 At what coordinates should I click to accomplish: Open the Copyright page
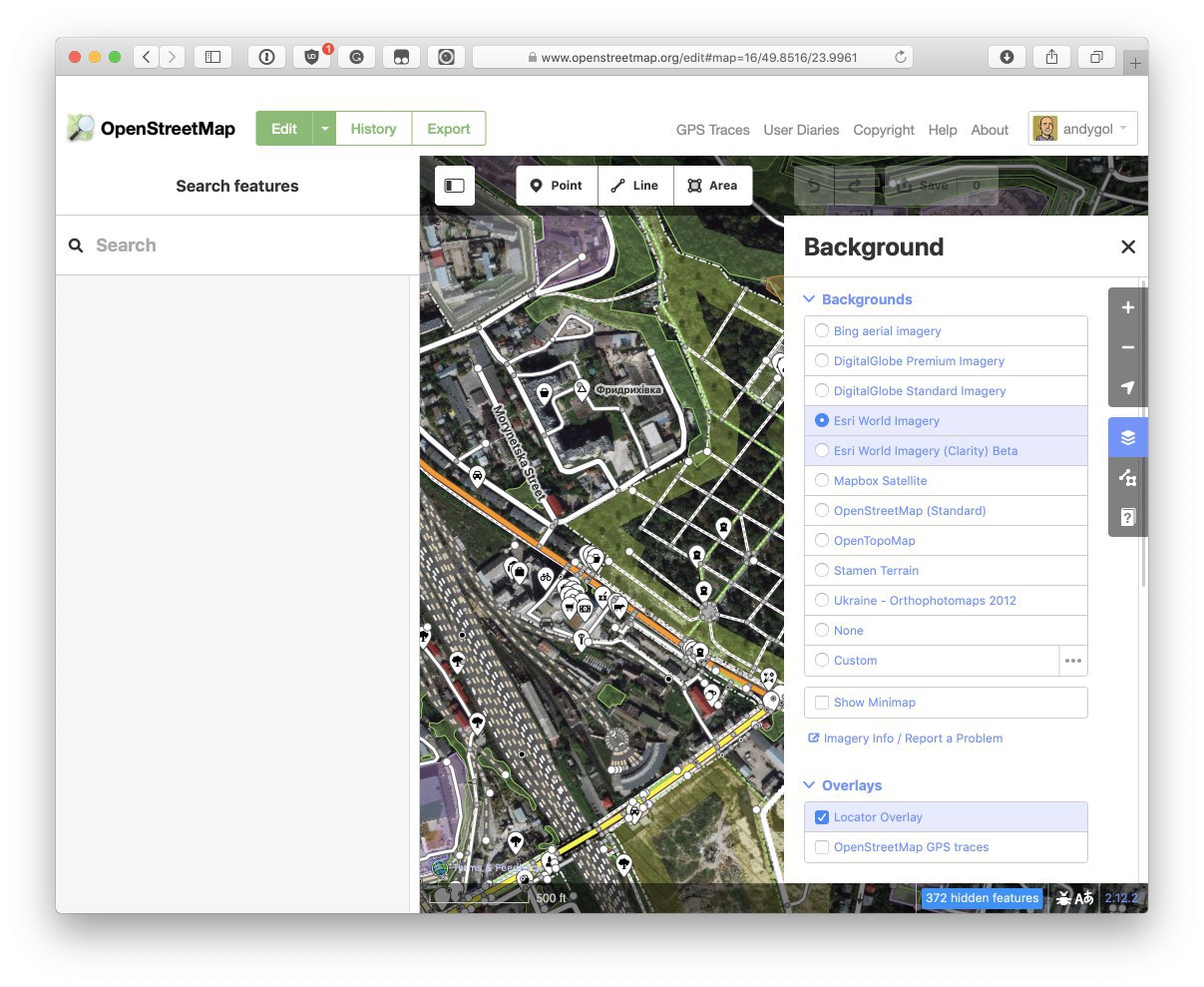coord(884,130)
